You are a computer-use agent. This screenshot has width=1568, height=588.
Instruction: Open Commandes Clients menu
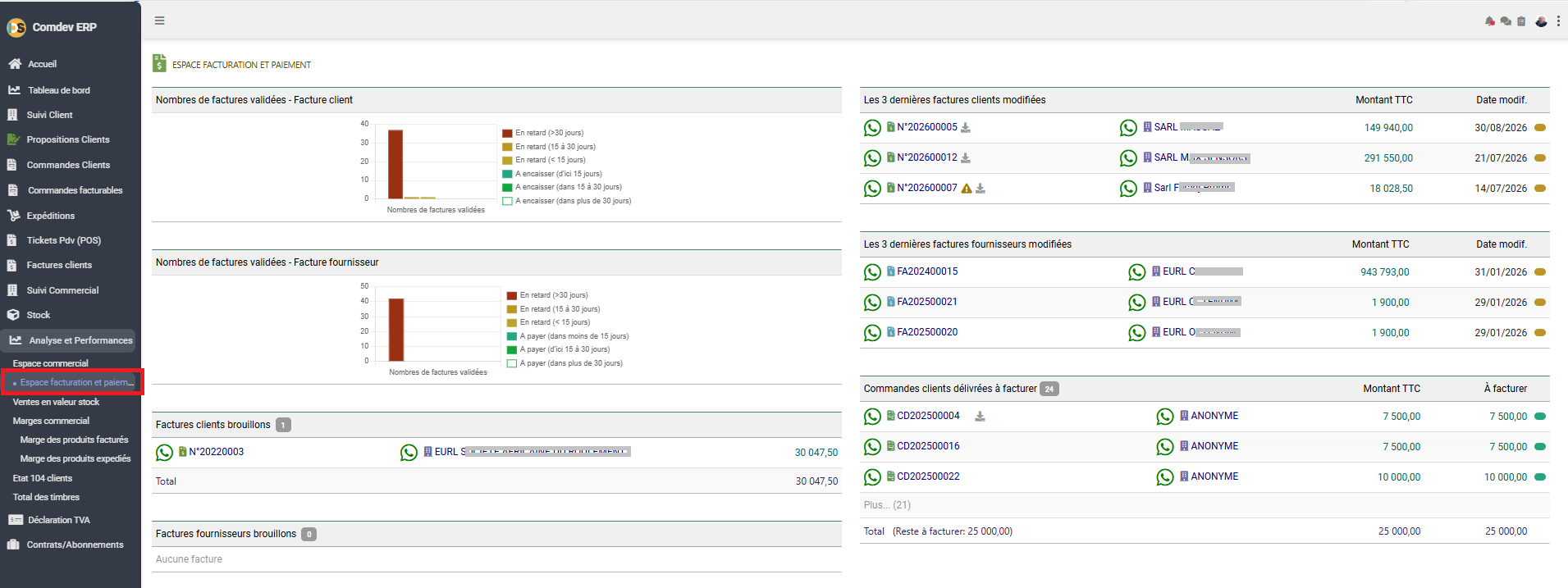click(68, 165)
